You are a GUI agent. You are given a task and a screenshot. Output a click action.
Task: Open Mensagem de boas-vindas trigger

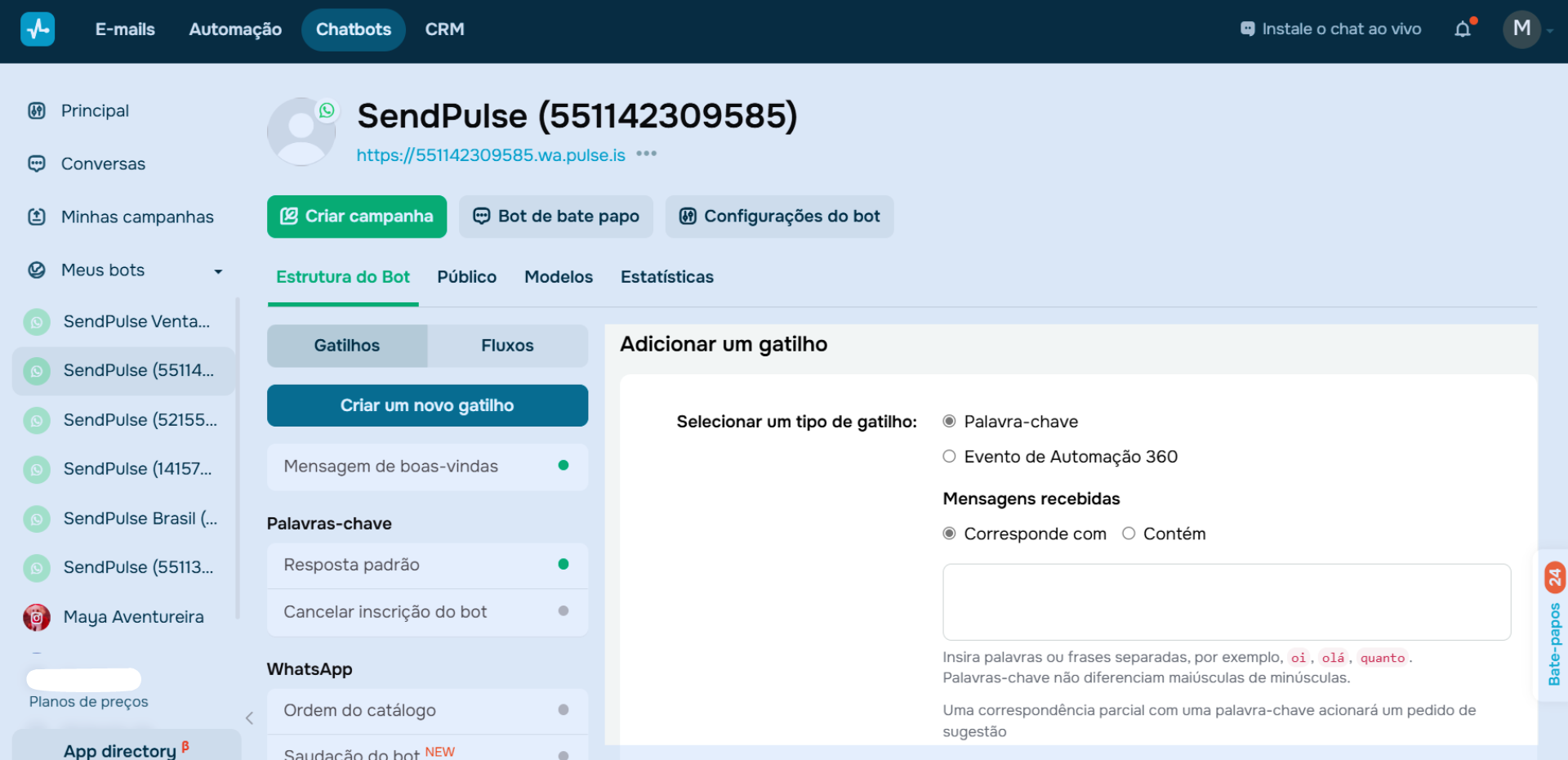(427, 467)
